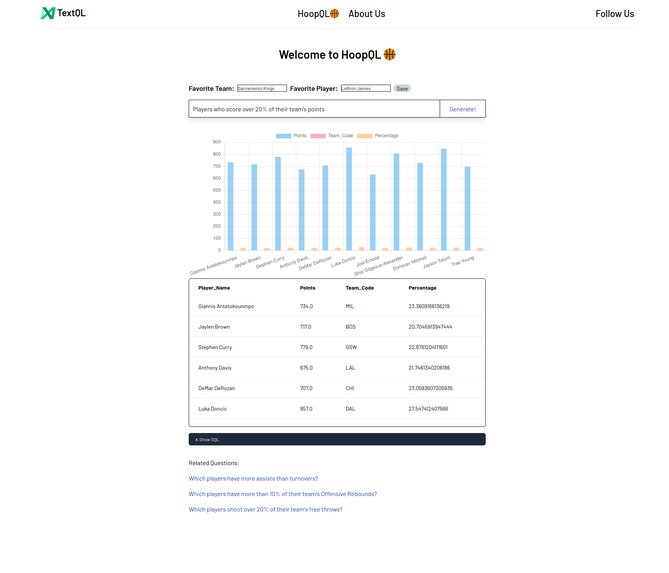Click the MIL team code cell

point(350,306)
